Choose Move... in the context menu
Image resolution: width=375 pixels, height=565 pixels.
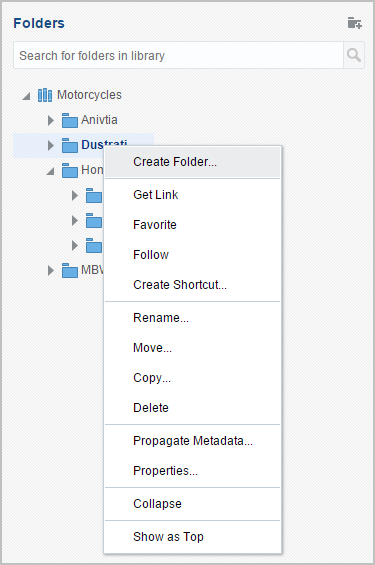click(192, 348)
